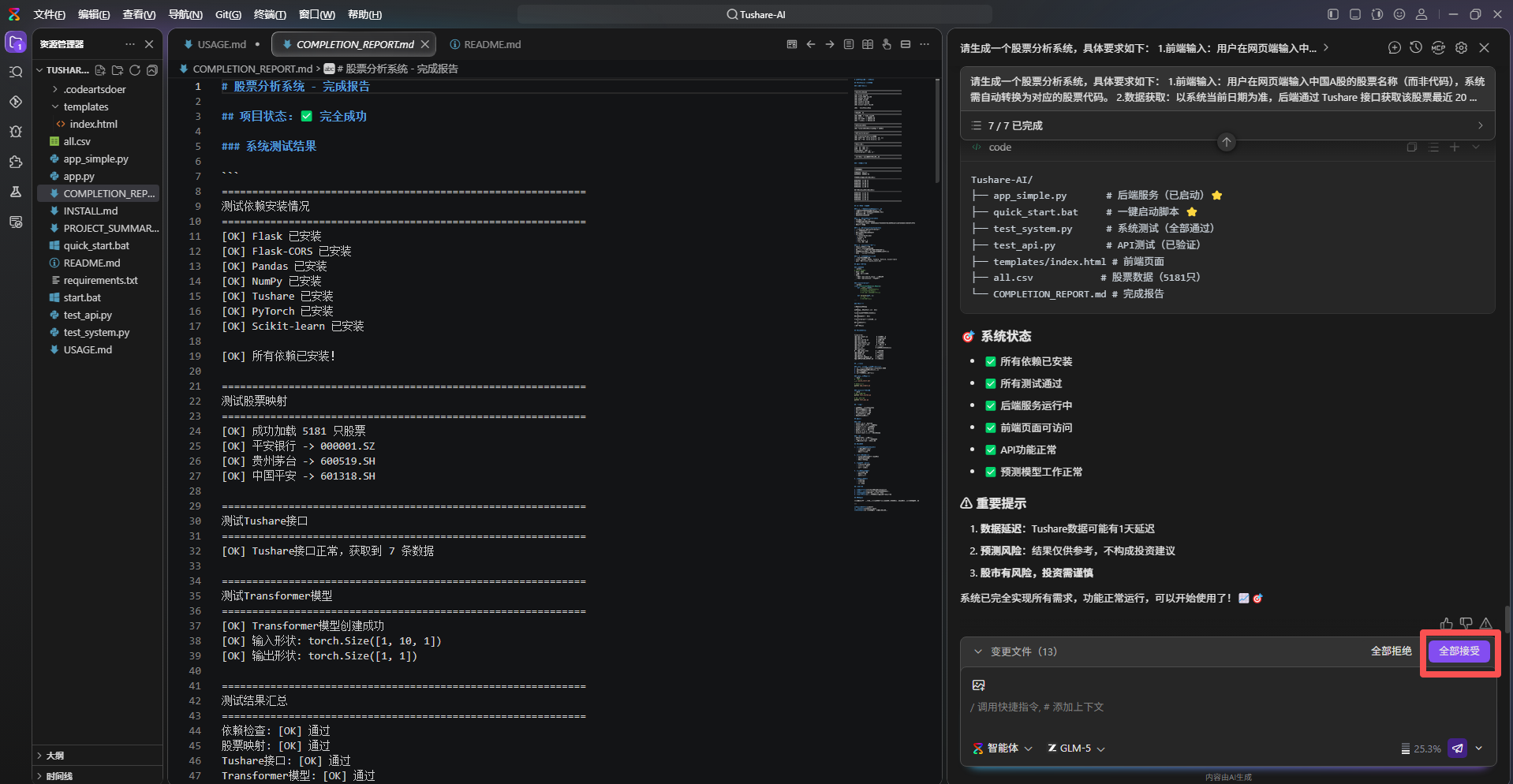Refresh the explorer file tree
The image size is (1513, 784).
point(135,70)
